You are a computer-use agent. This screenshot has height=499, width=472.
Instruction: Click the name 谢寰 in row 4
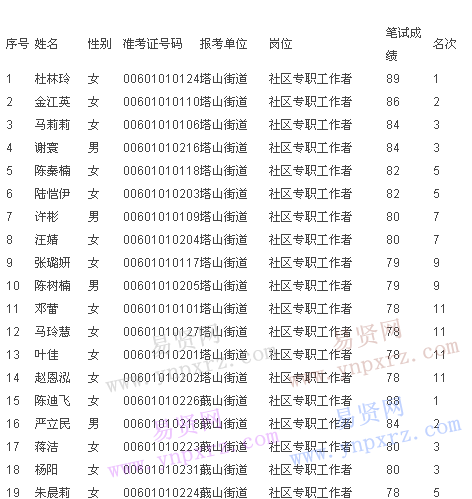tap(46, 148)
